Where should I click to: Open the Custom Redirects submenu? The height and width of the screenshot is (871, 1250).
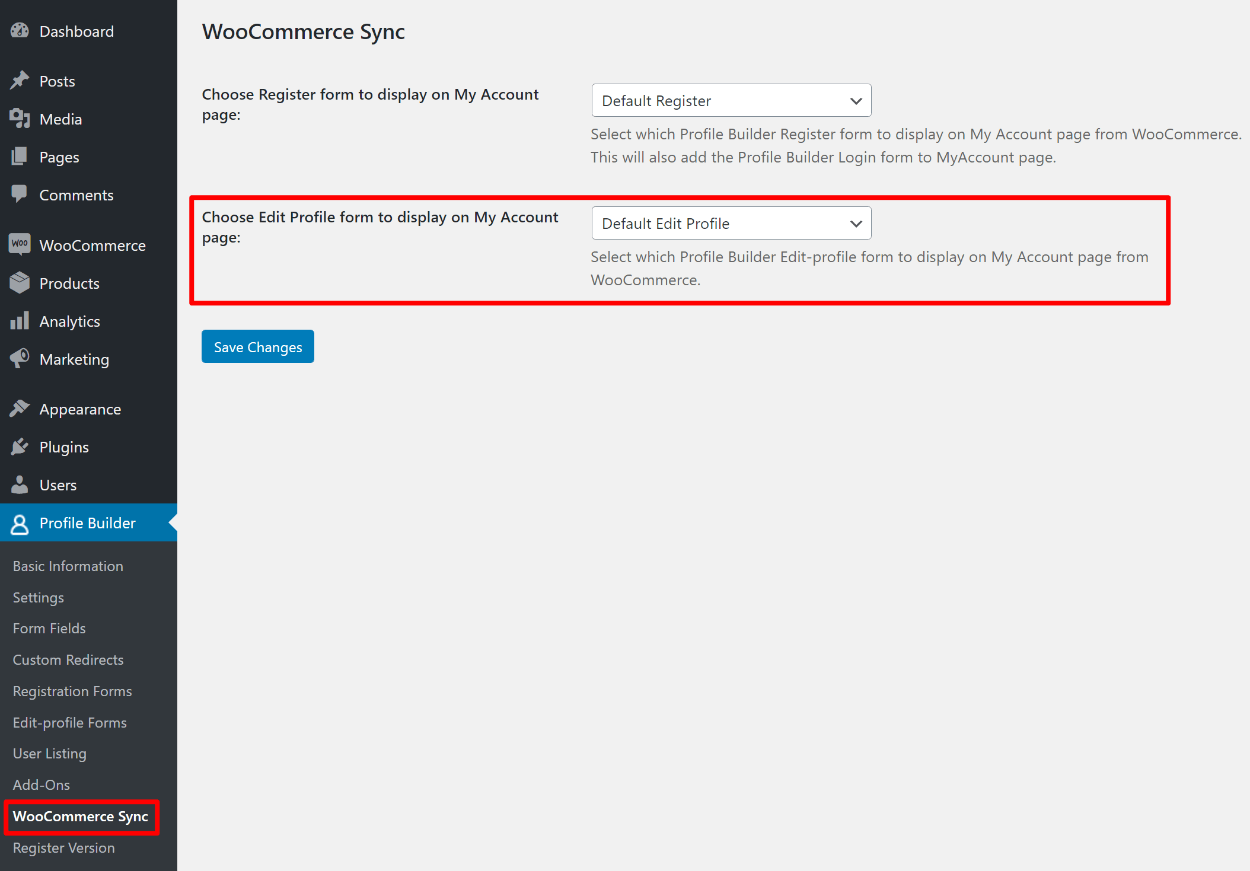coord(68,660)
